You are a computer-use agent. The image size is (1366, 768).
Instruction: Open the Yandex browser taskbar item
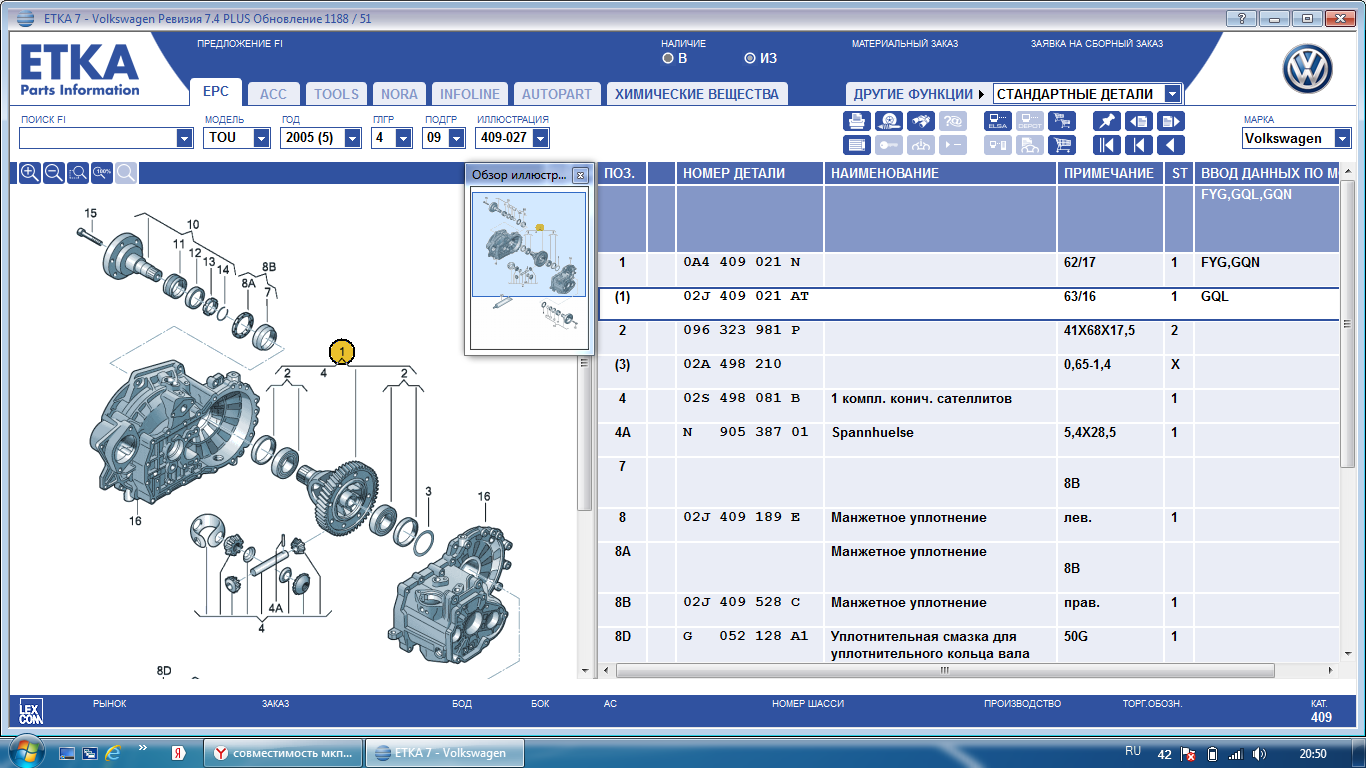pos(283,753)
